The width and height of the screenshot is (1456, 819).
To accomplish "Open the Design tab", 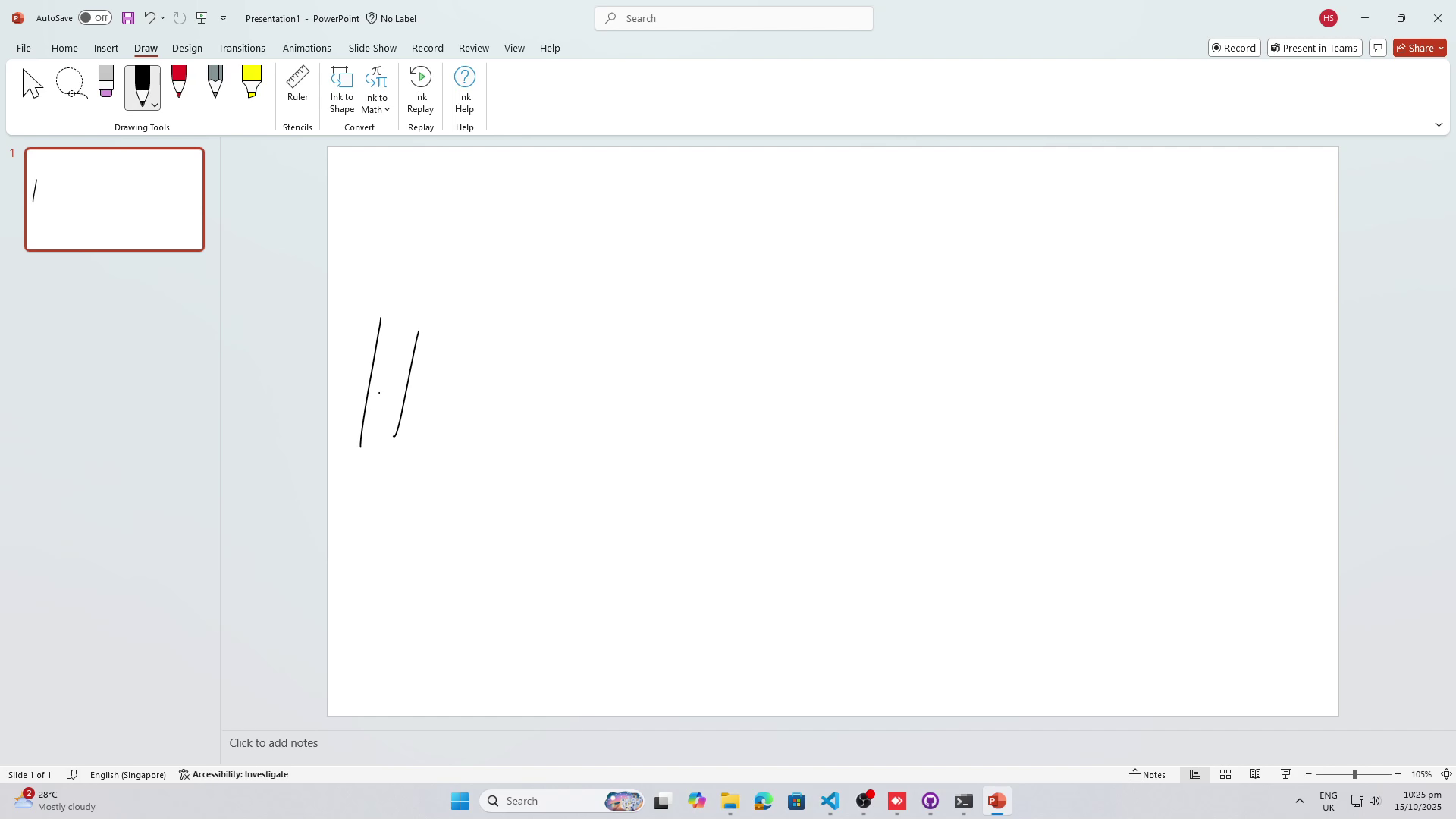I will click(x=187, y=48).
